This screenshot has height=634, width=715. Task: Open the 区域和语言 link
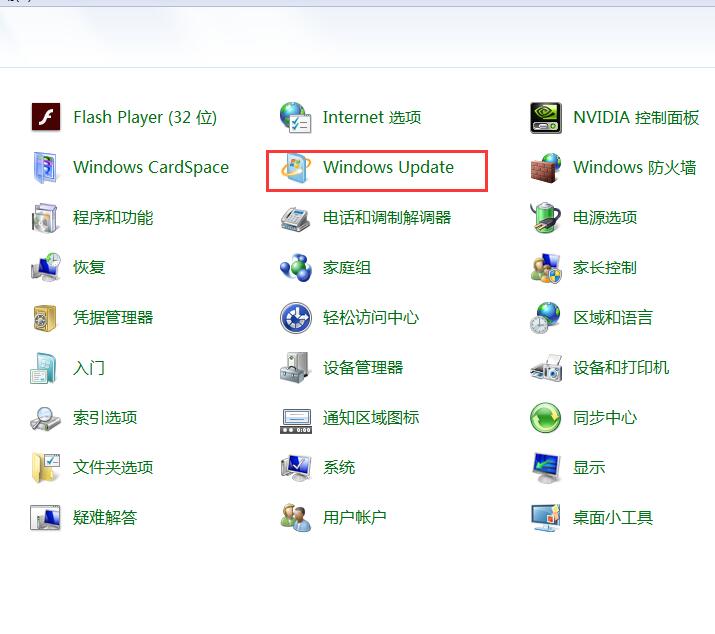(613, 317)
